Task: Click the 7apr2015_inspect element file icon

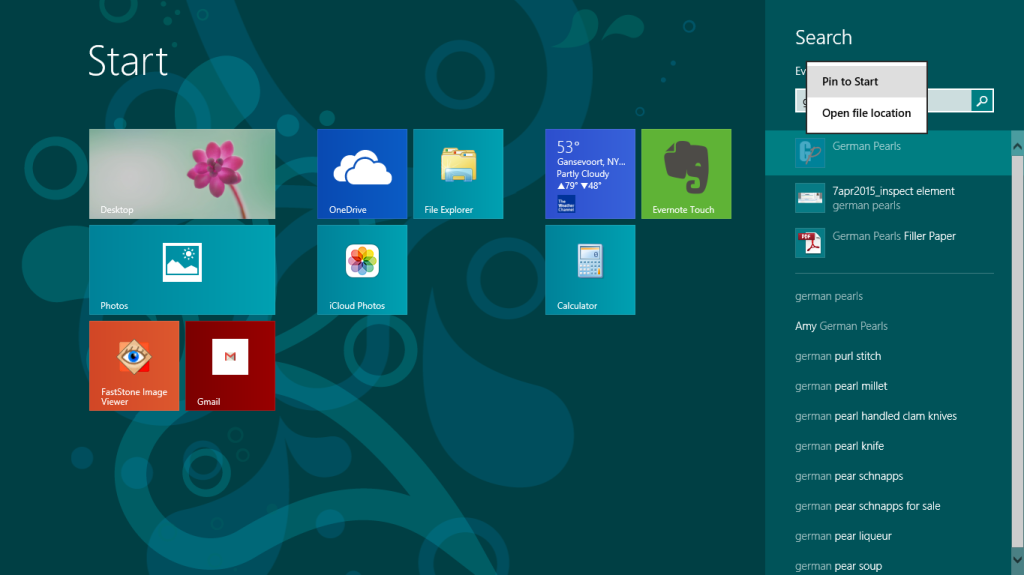Action: click(x=810, y=198)
